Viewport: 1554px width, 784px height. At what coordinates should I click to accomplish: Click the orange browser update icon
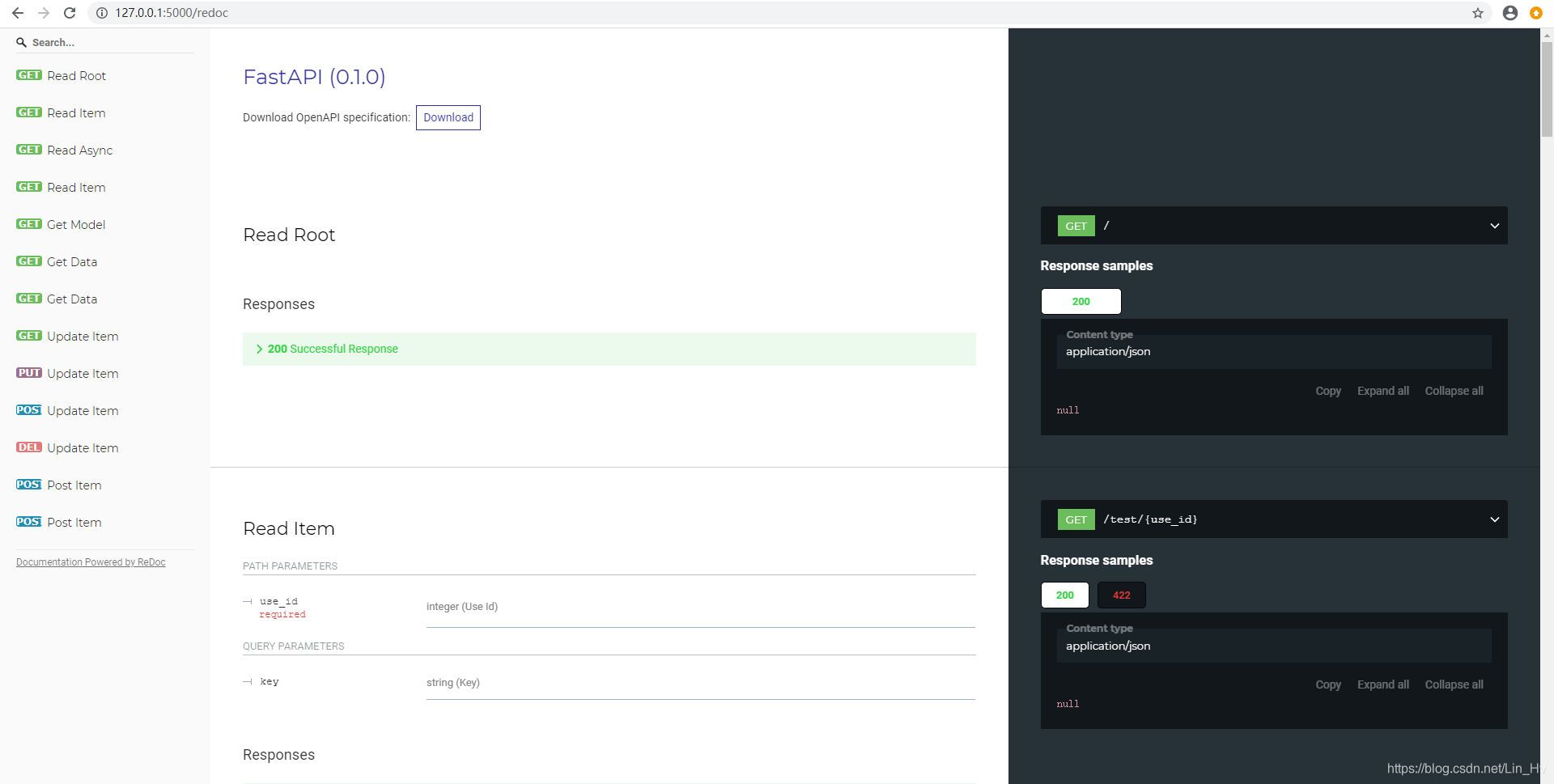coord(1536,13)
